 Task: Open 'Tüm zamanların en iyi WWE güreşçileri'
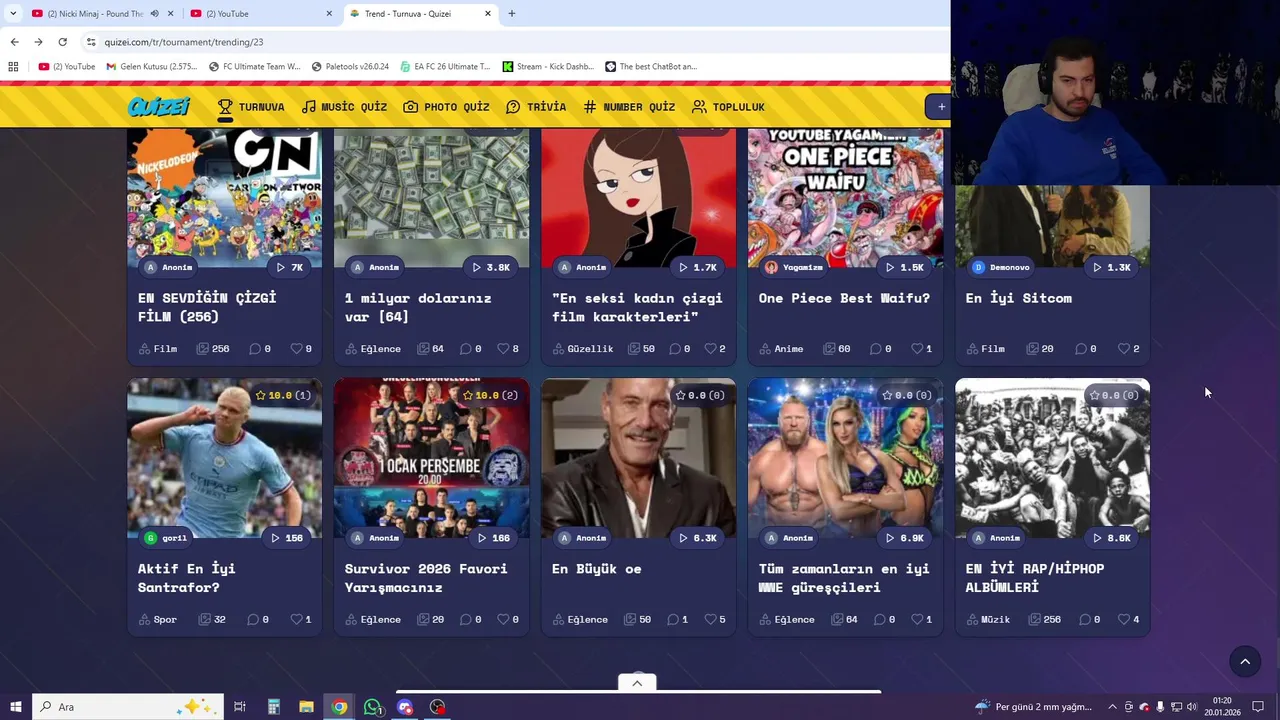[844, 578]
